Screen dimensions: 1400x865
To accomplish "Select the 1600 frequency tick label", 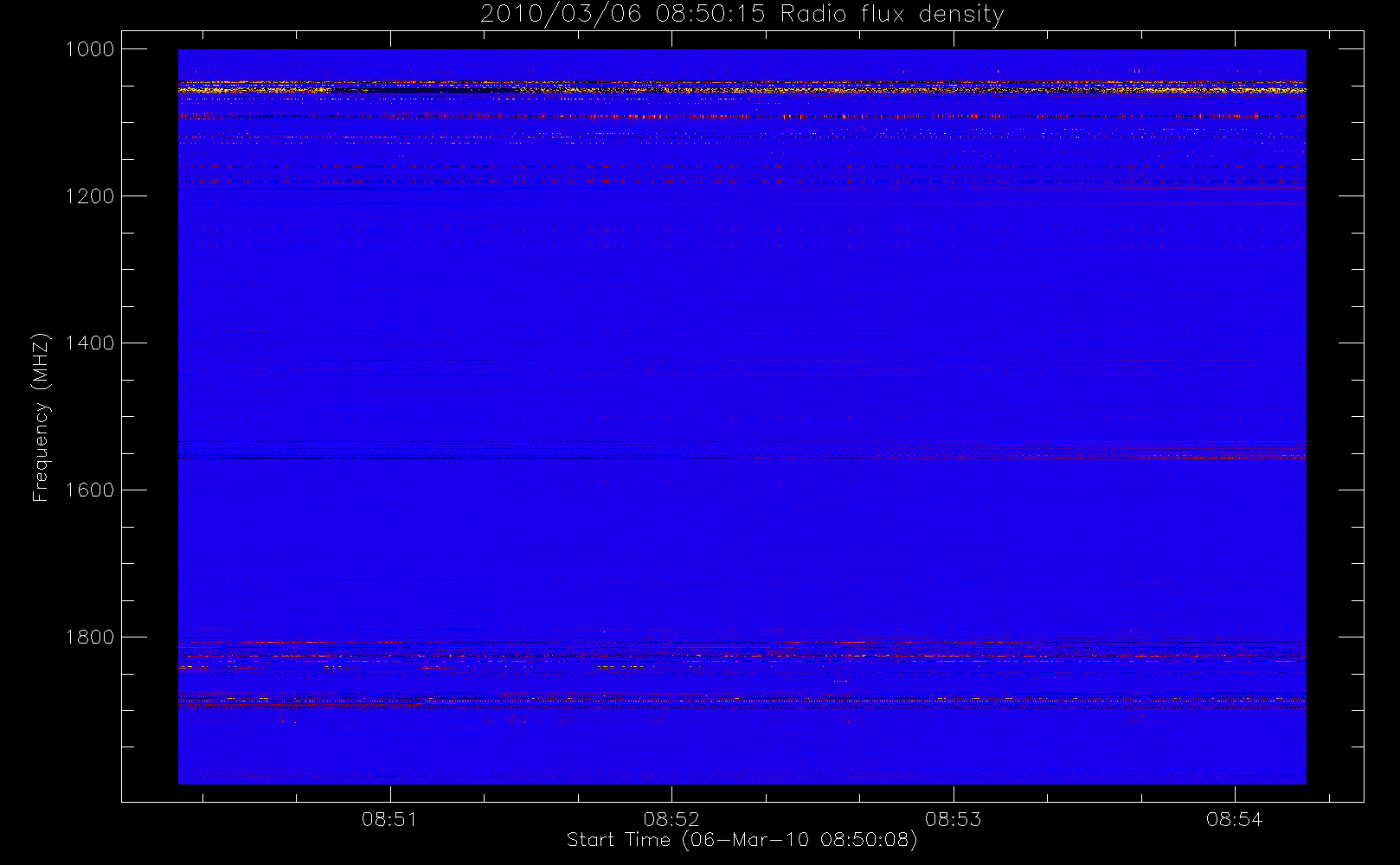I will [90, 490].
